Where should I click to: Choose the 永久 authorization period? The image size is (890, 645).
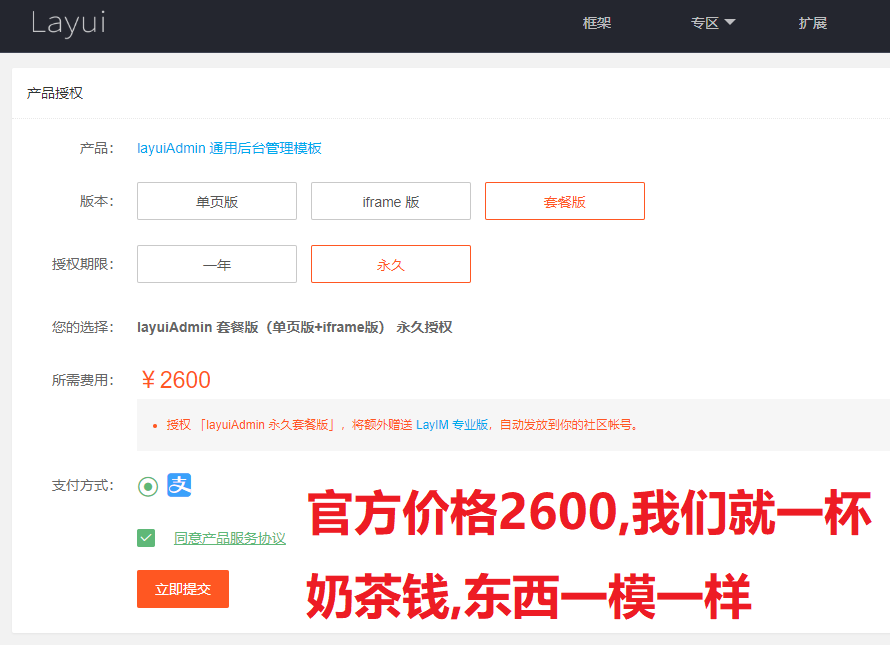point(390,263)
